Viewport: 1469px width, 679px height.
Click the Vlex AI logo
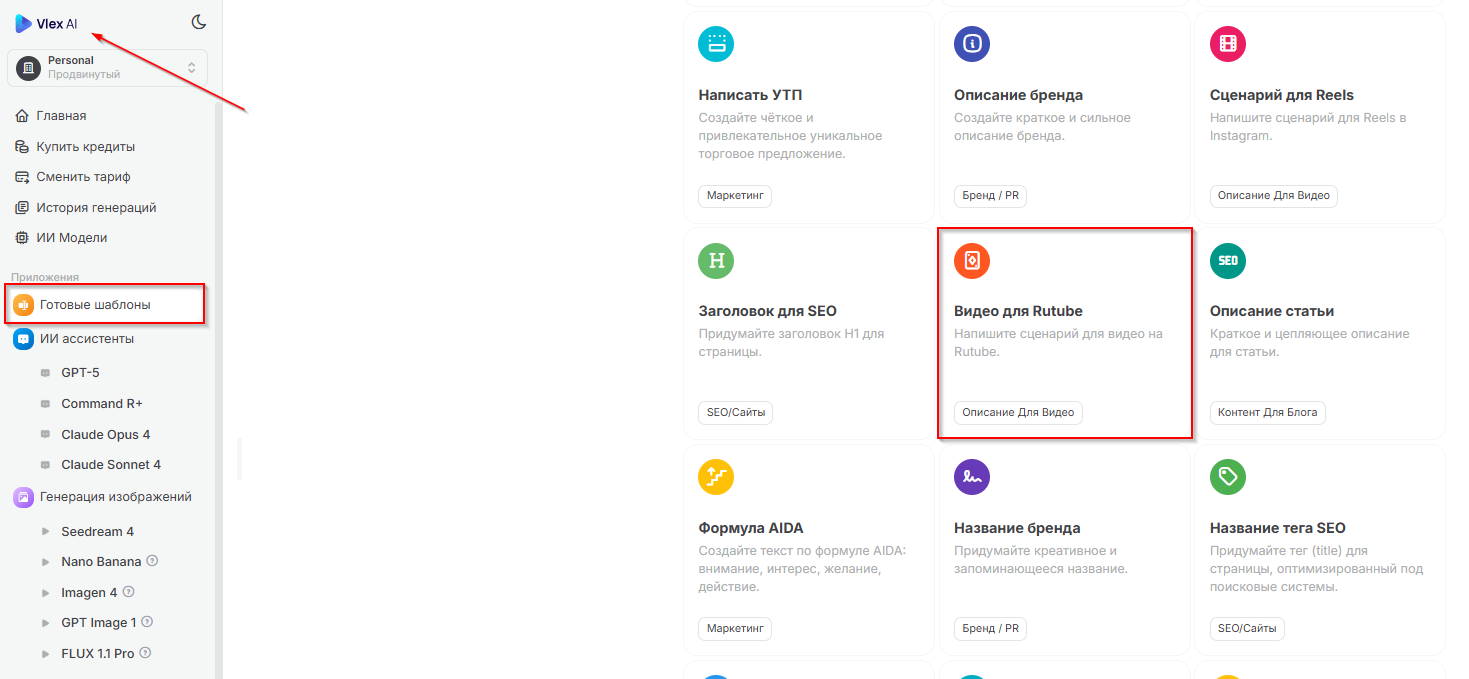46,24
